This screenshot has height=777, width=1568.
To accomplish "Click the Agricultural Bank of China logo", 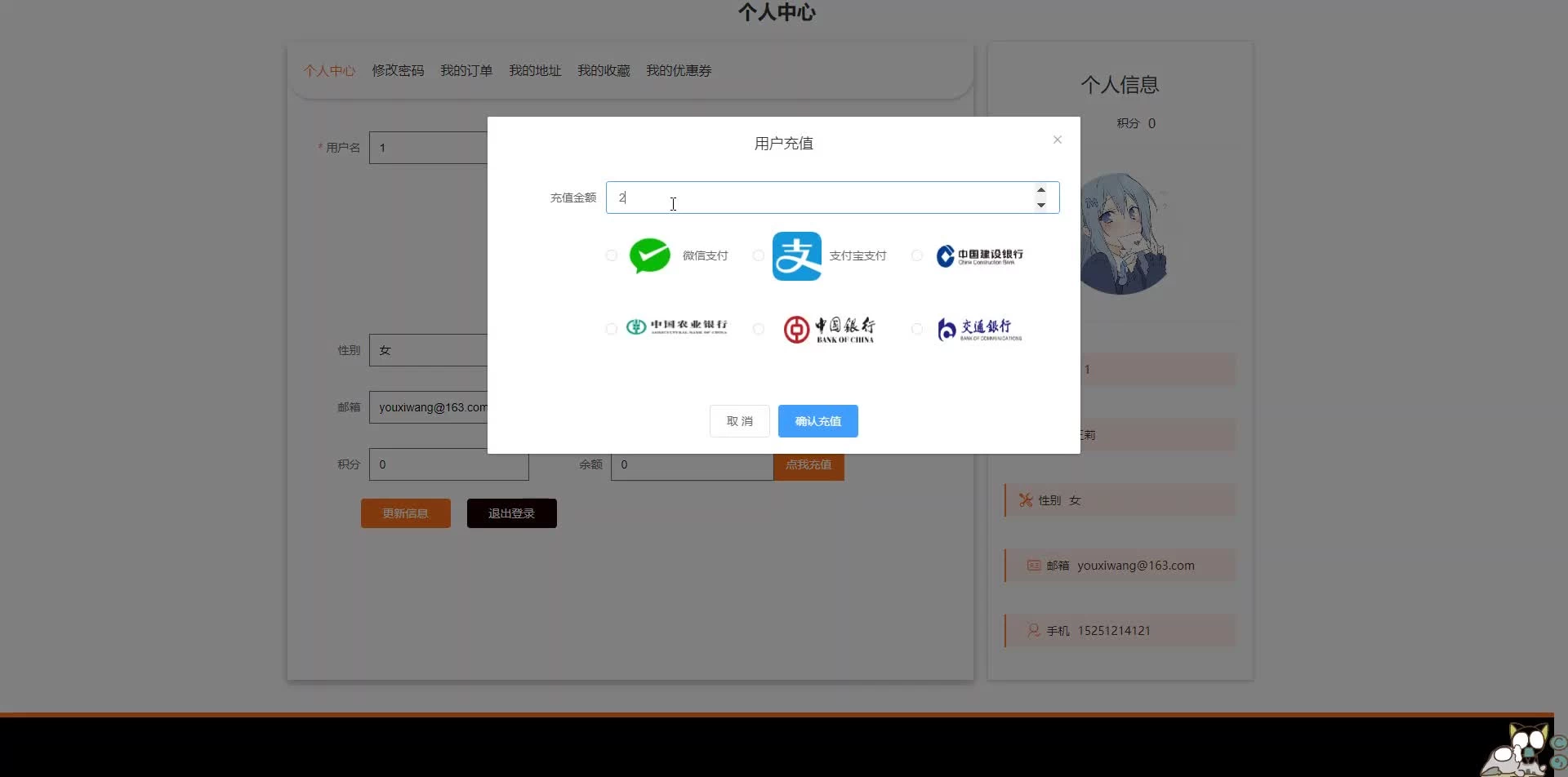I will click(676, 327).
